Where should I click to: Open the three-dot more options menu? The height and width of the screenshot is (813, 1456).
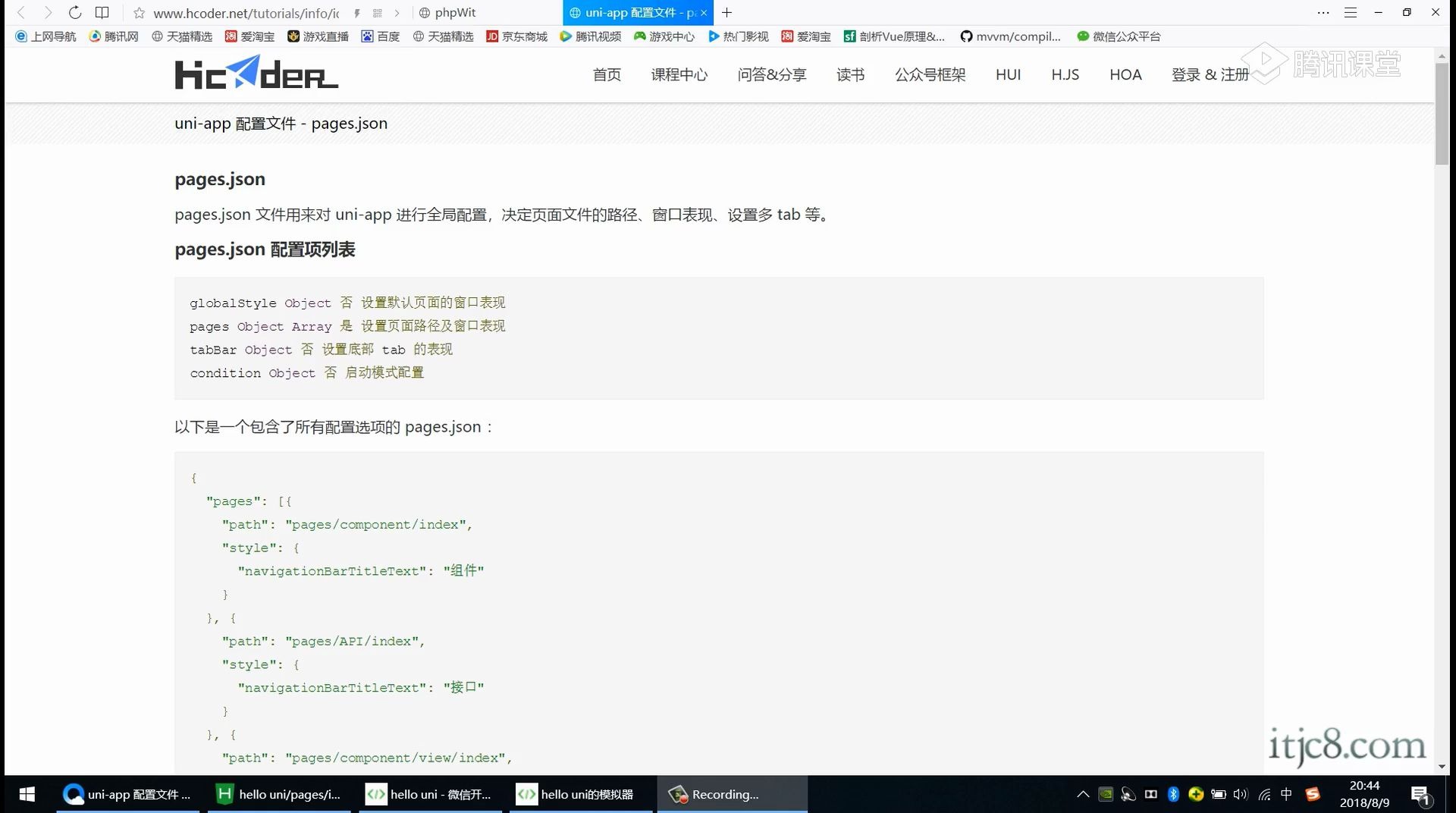coord(1323,13)
